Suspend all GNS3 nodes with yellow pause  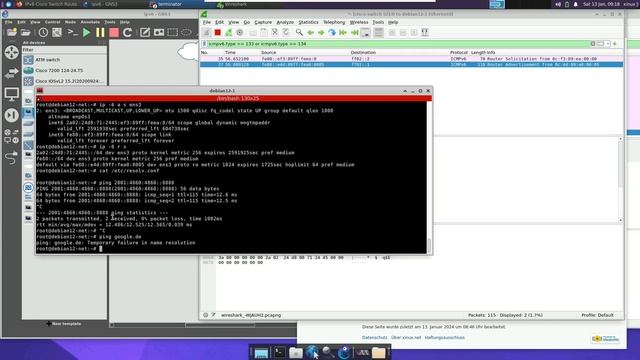pyautogui.click(x=100, y=32)
